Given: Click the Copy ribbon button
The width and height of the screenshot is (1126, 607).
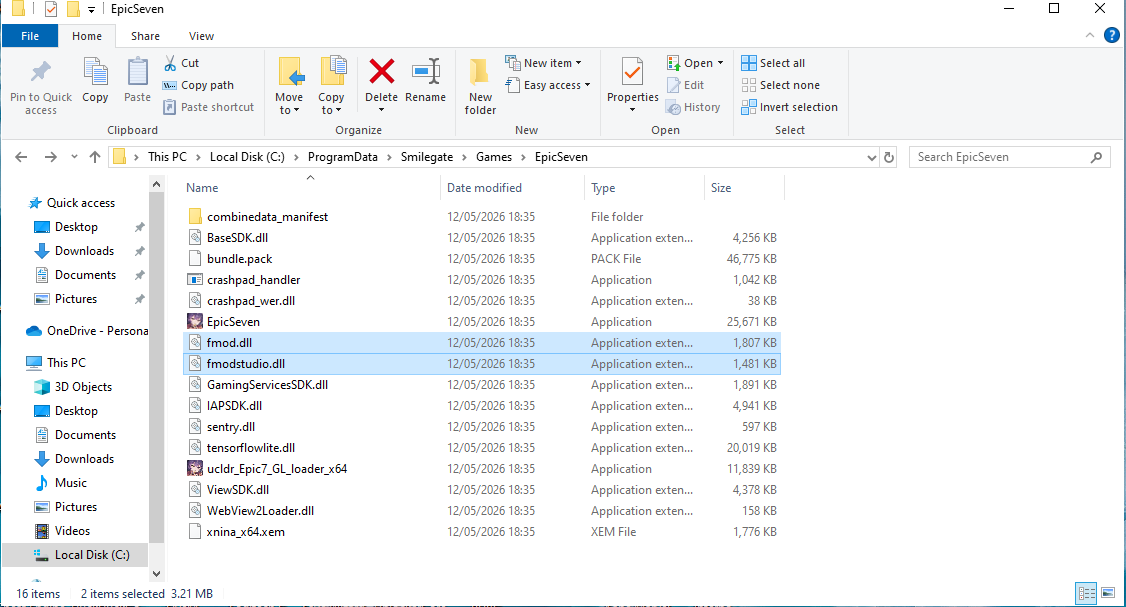Looking at the screenshot, I should 95,81.
